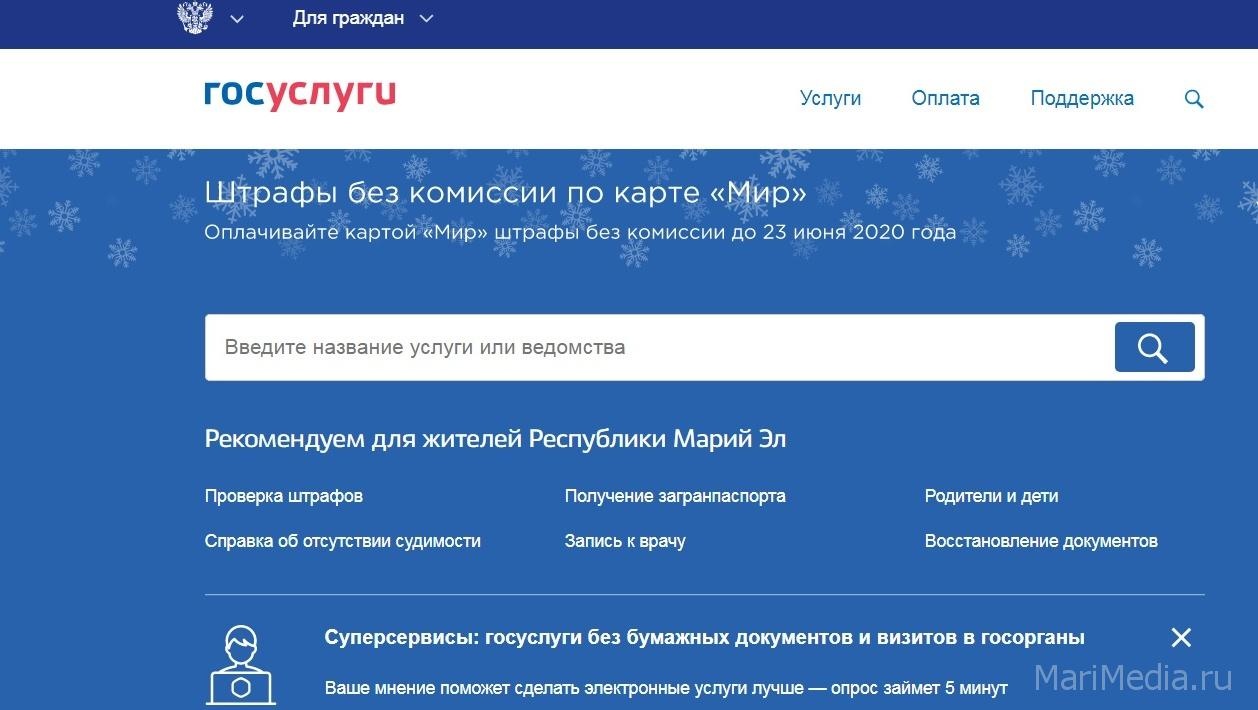Image resolution: width=1258 pixels, height=710 pixels.
Task: Open "Получение загранпаспорта" service
Action: coord(675,496)
